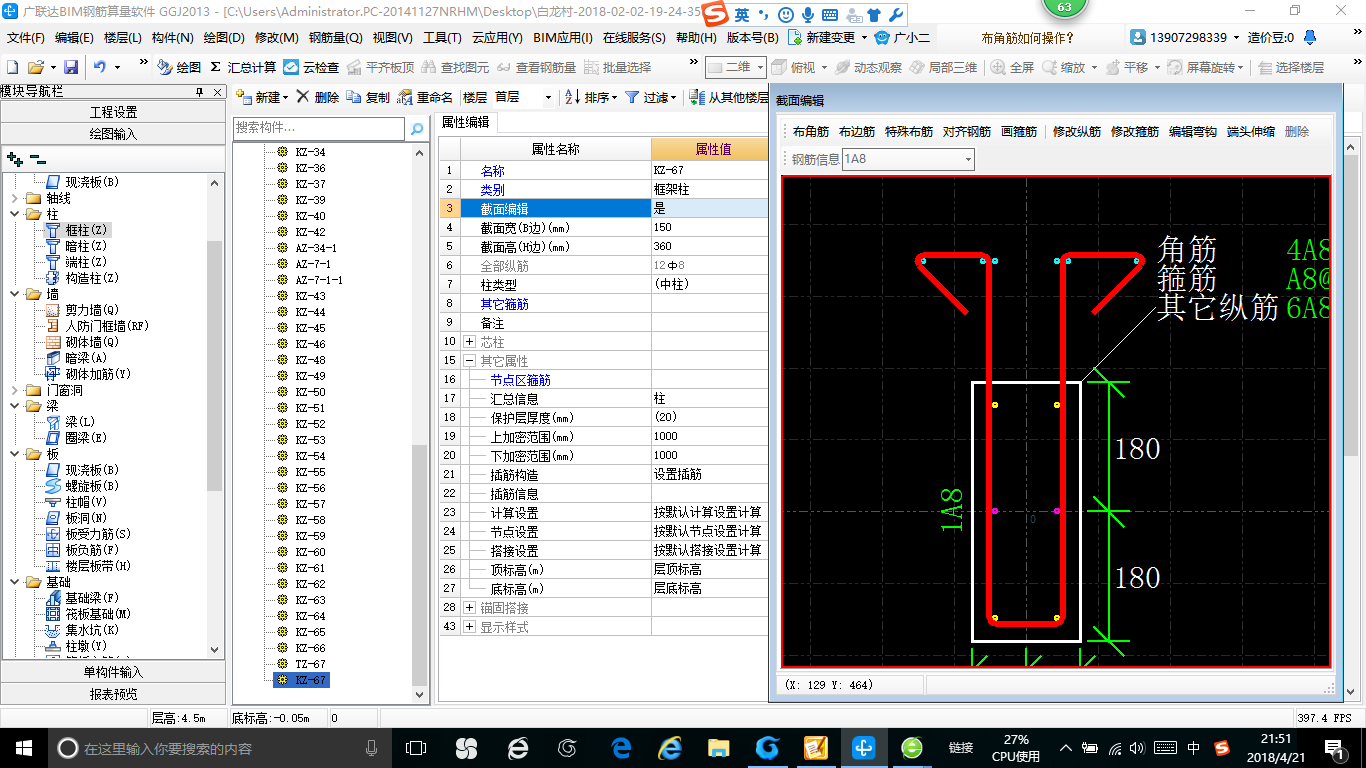Open the 帮助(H) menu
The image size is (1366, 768).
696,37
